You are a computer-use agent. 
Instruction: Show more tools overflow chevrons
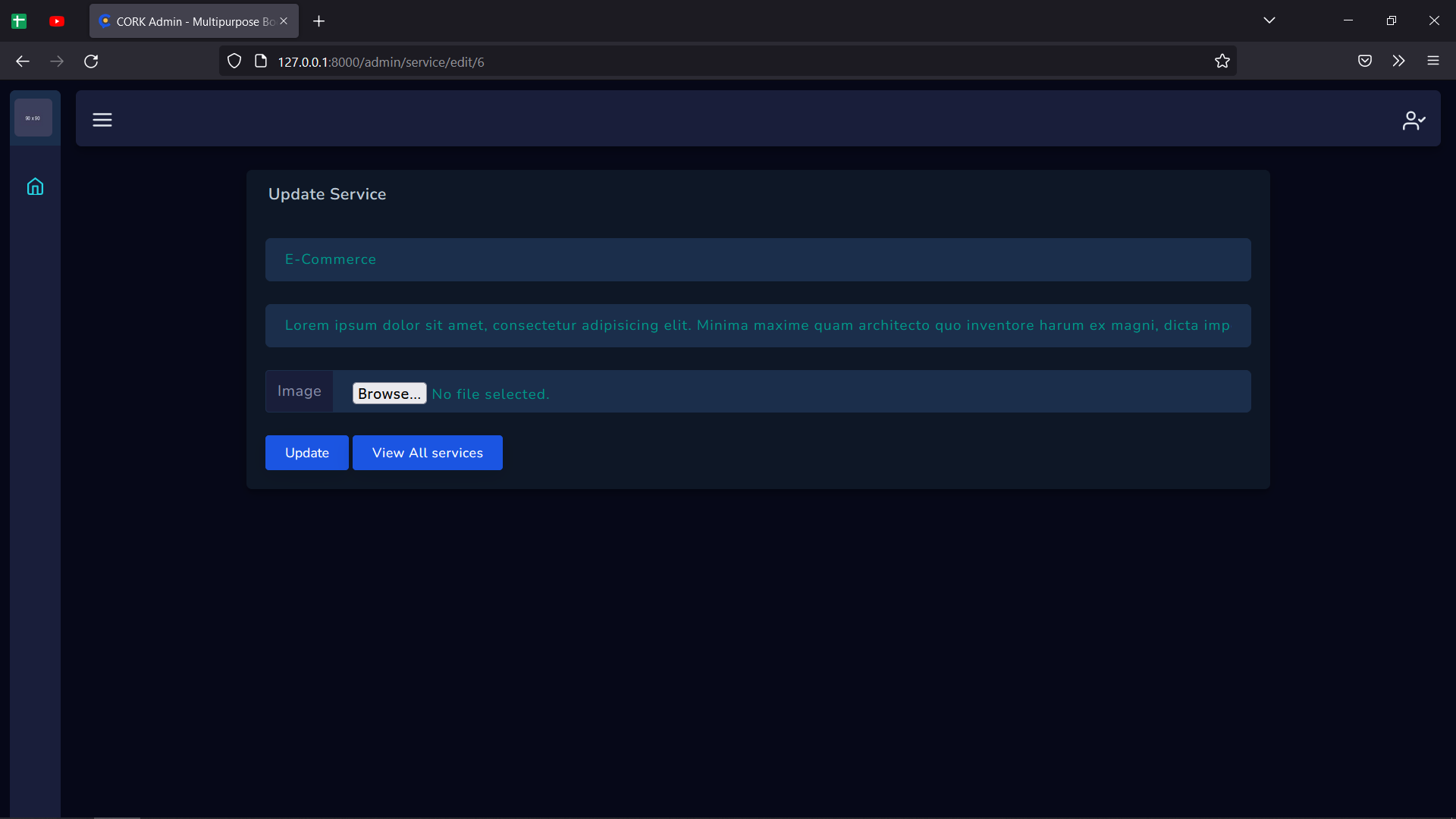[1398, 61]
